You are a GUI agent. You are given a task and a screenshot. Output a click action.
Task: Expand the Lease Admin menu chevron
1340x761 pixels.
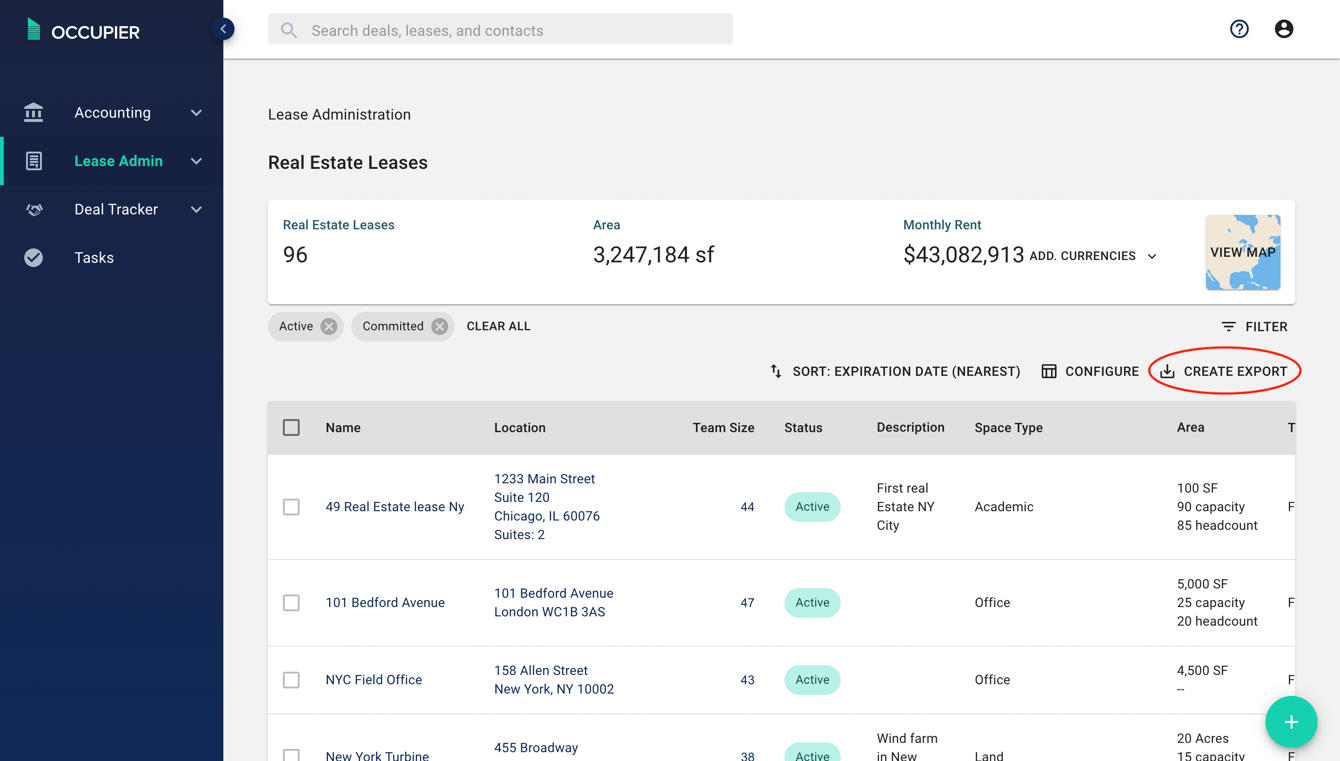point(196,161)
